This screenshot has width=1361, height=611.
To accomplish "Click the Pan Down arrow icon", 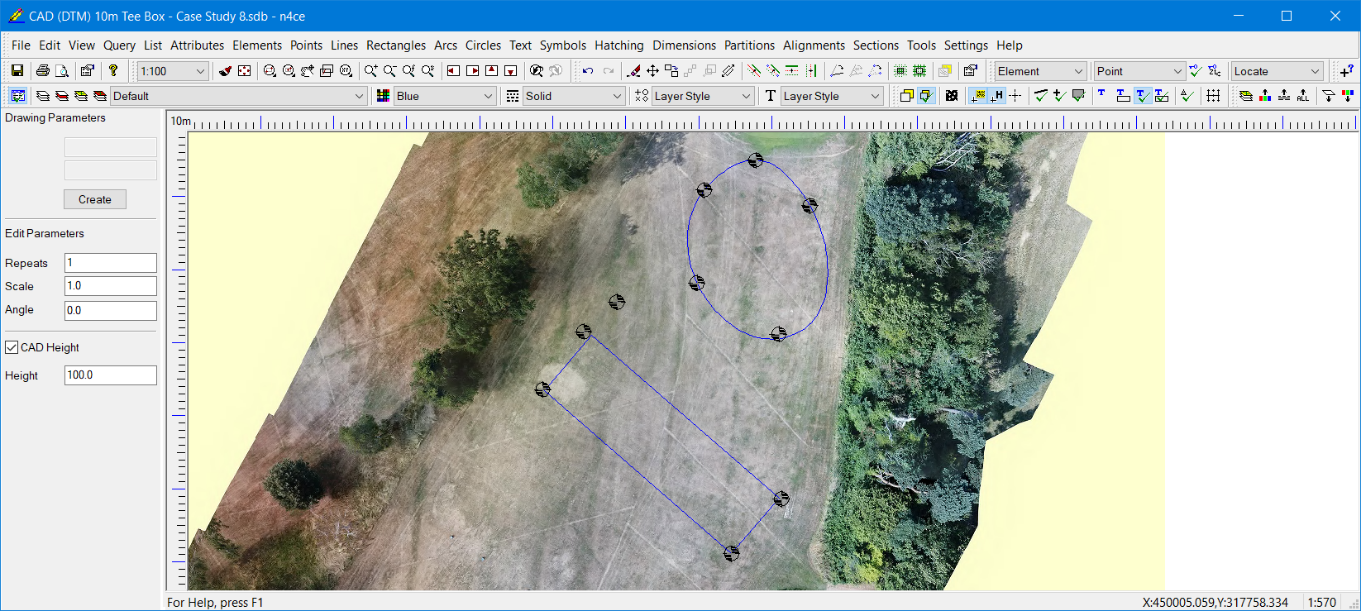I will tap(510, 71).
